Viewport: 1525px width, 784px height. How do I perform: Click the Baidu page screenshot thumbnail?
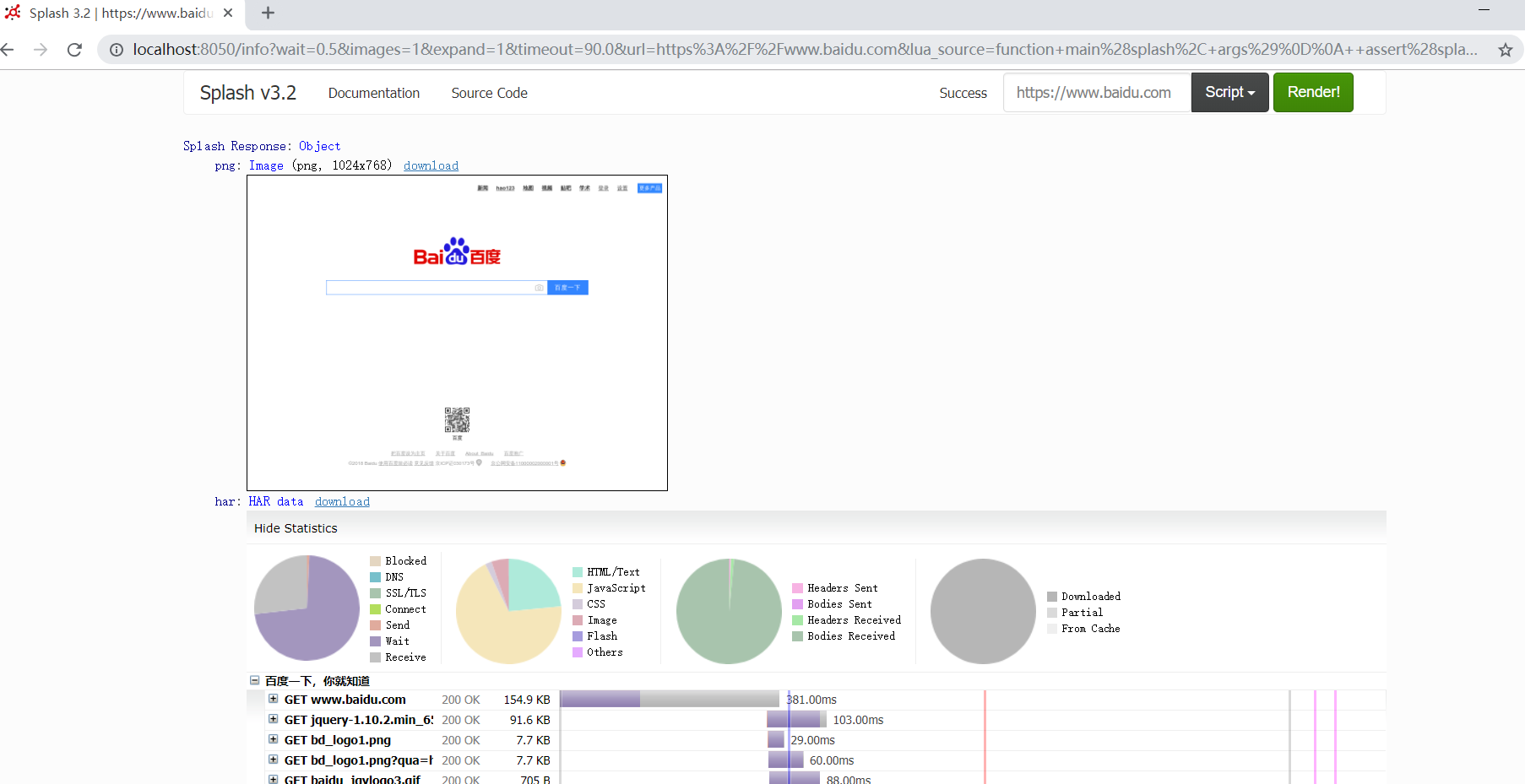click(x=457, y=333)
